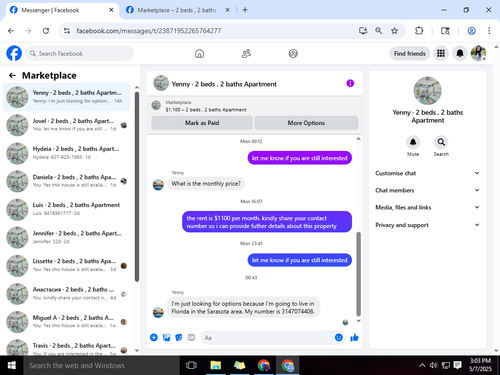This screenshot has height=375, width=500.
Task: Click the browser address bar URL
Action: coord(149,31)
